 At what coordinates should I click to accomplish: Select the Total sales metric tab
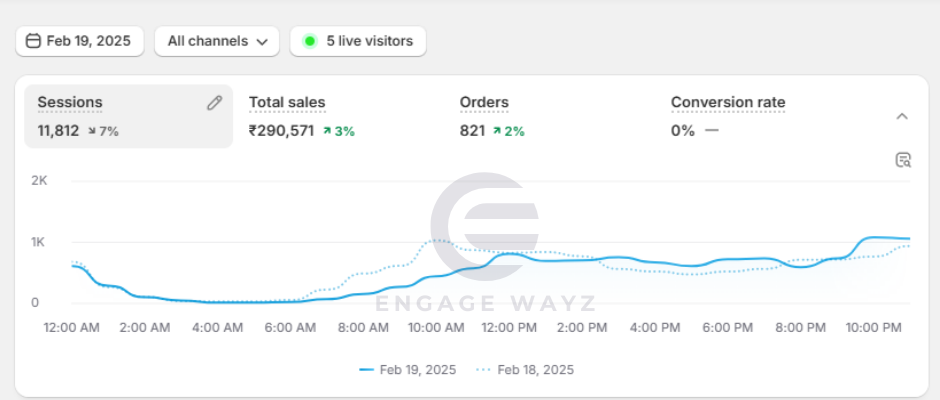point(287,102)
